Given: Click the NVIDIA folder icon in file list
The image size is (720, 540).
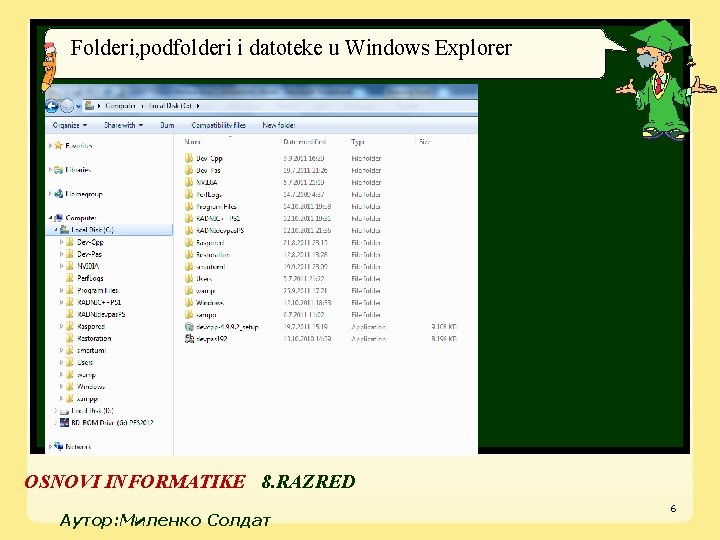Looking at the screenshot, I should click(x=189, y=182).
